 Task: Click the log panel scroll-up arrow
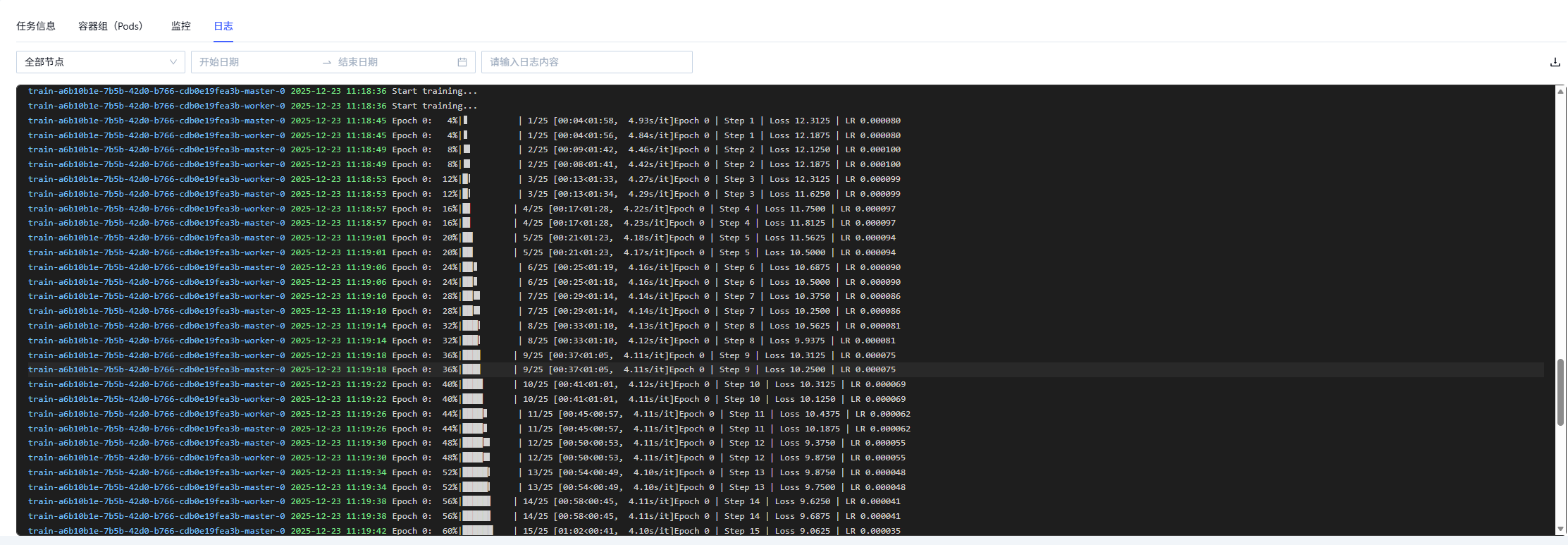point(1560,92)
